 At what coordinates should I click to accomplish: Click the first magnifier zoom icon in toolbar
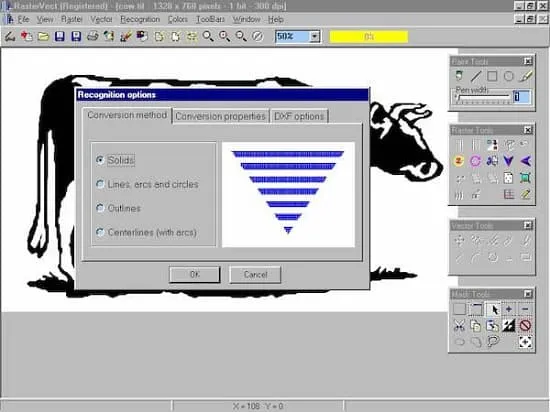point(208,36)
